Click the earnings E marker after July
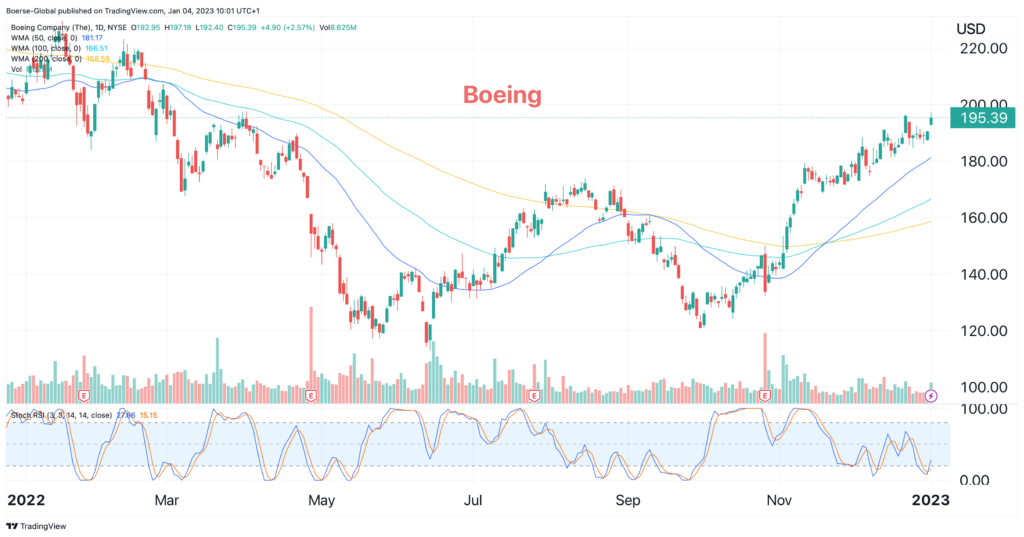 point(534,396)
